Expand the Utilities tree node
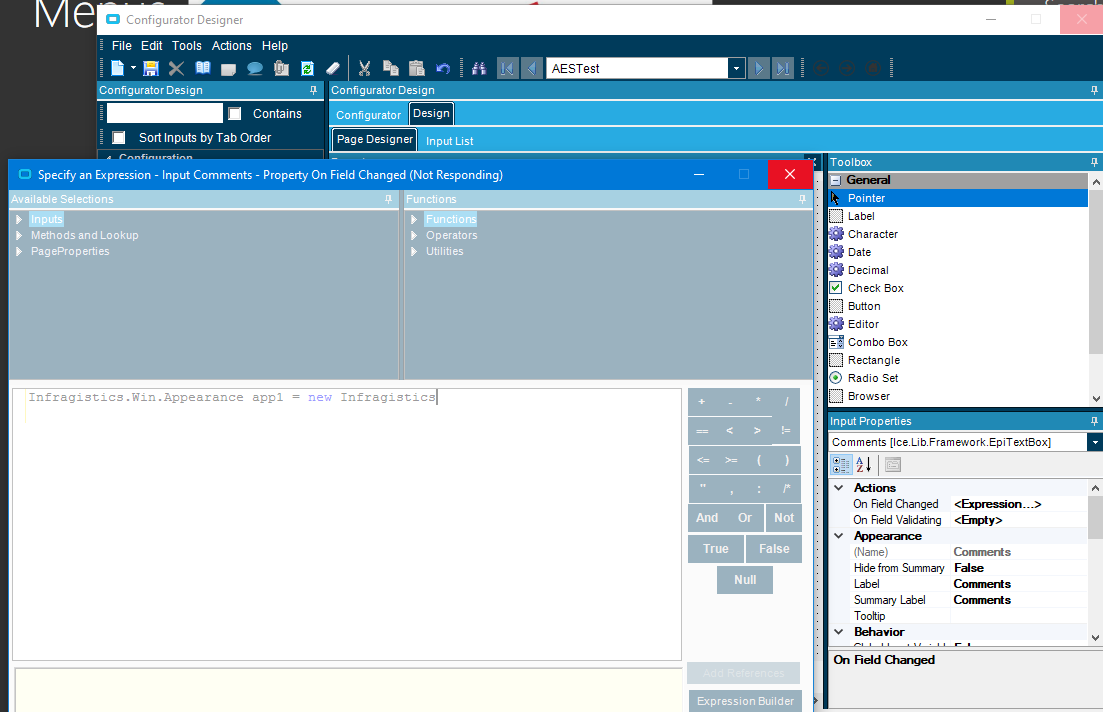The image size is (1103, 712). (x=414, y=251)
